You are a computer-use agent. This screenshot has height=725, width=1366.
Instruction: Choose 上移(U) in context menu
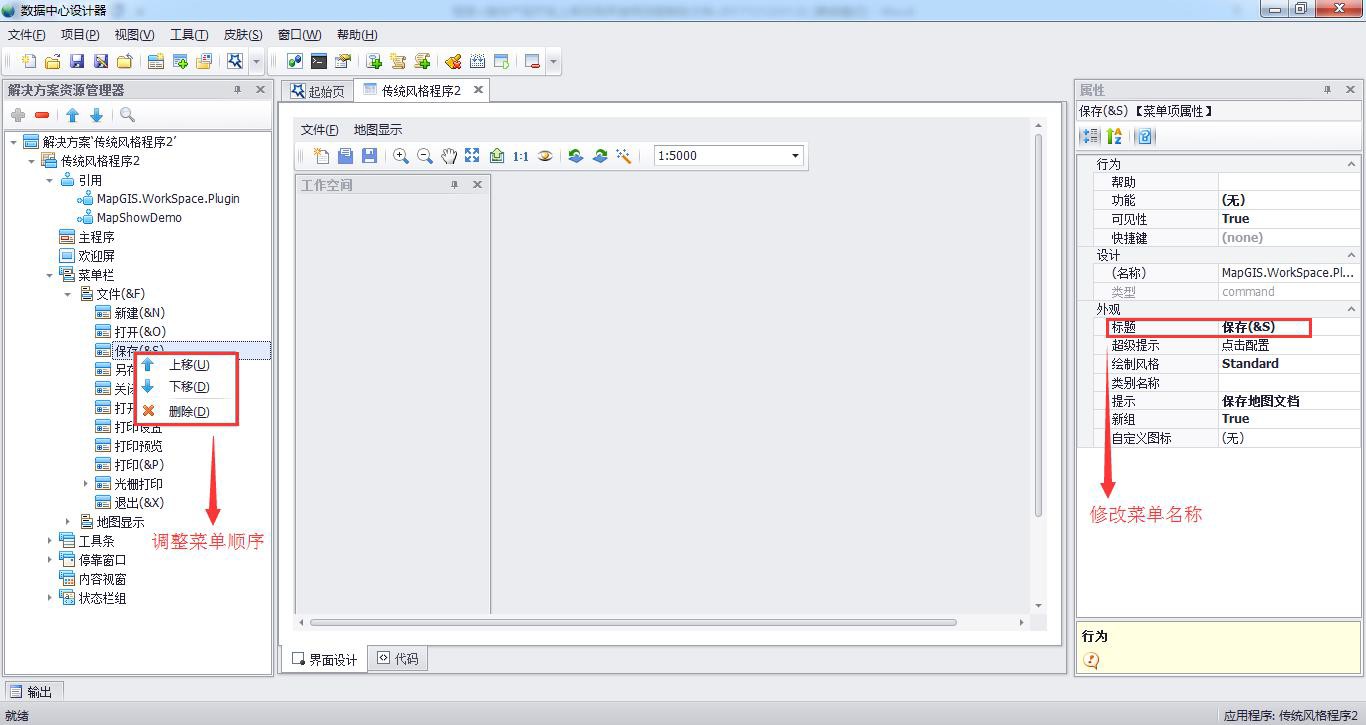[188, 365]
